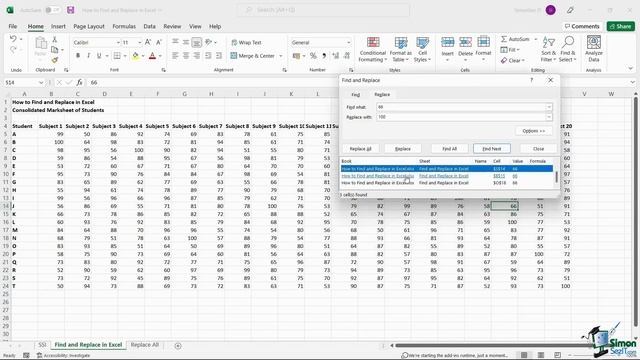The height and width of the screenshot is (360, 640).
Task: Switch to the Formulas tab
Action: tap(124, 26)
